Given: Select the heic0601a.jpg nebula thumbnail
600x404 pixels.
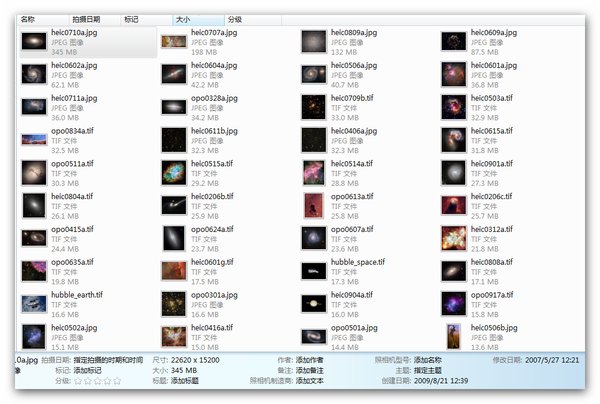Looking at the screenshot, I should coord(453,74).
